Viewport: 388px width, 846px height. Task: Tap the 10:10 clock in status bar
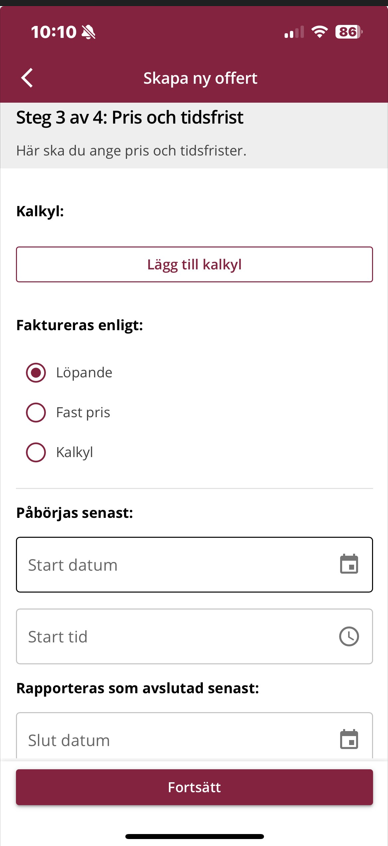[54, 32]
